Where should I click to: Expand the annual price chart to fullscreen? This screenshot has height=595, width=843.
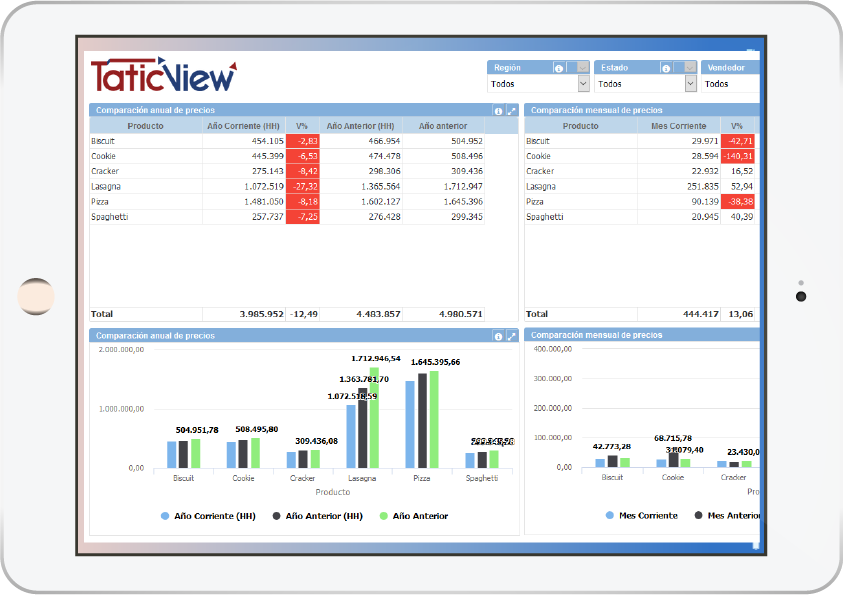(511, 336)
